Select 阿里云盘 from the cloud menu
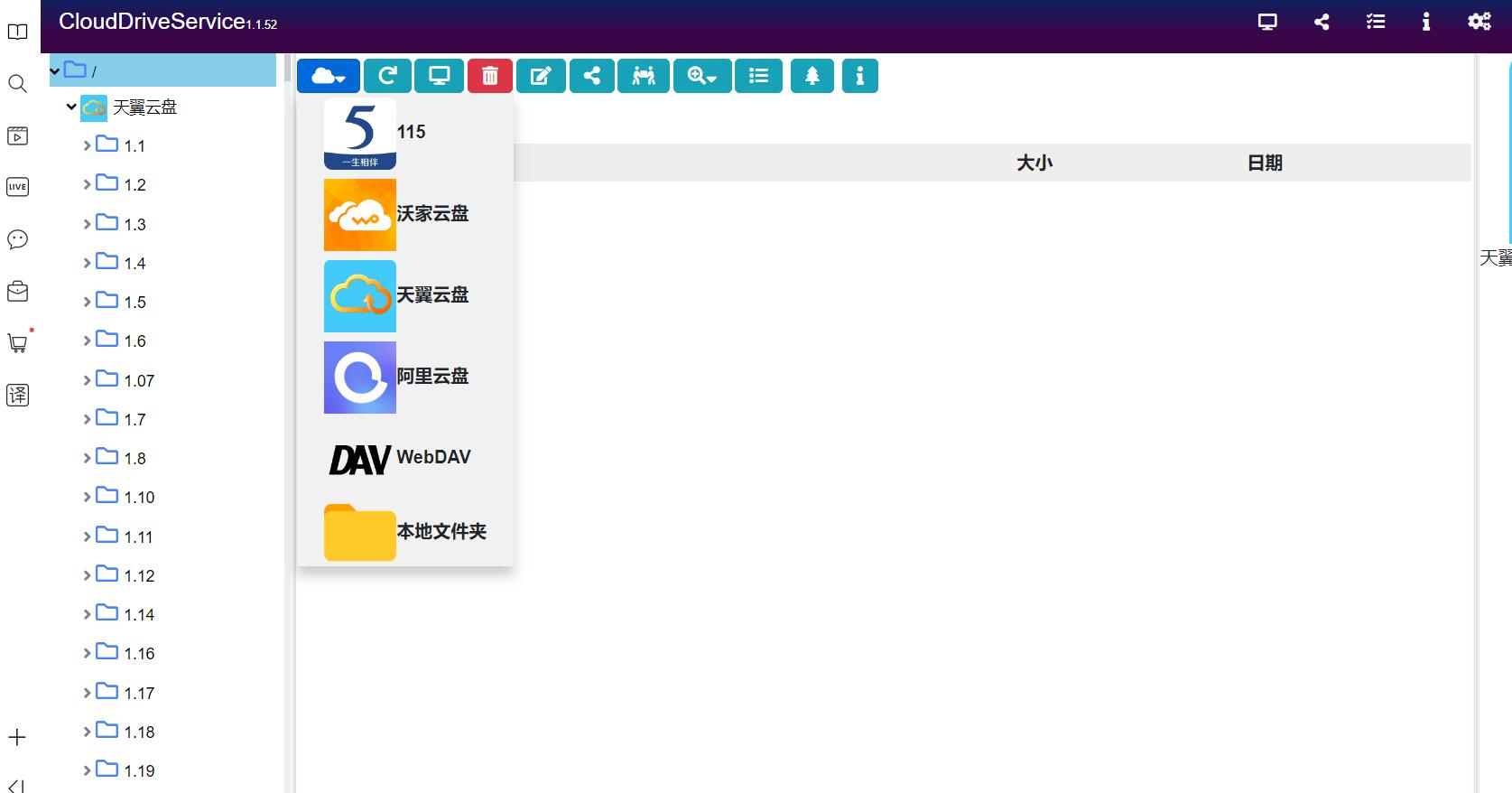1512x793 pixels. point(405,378)
